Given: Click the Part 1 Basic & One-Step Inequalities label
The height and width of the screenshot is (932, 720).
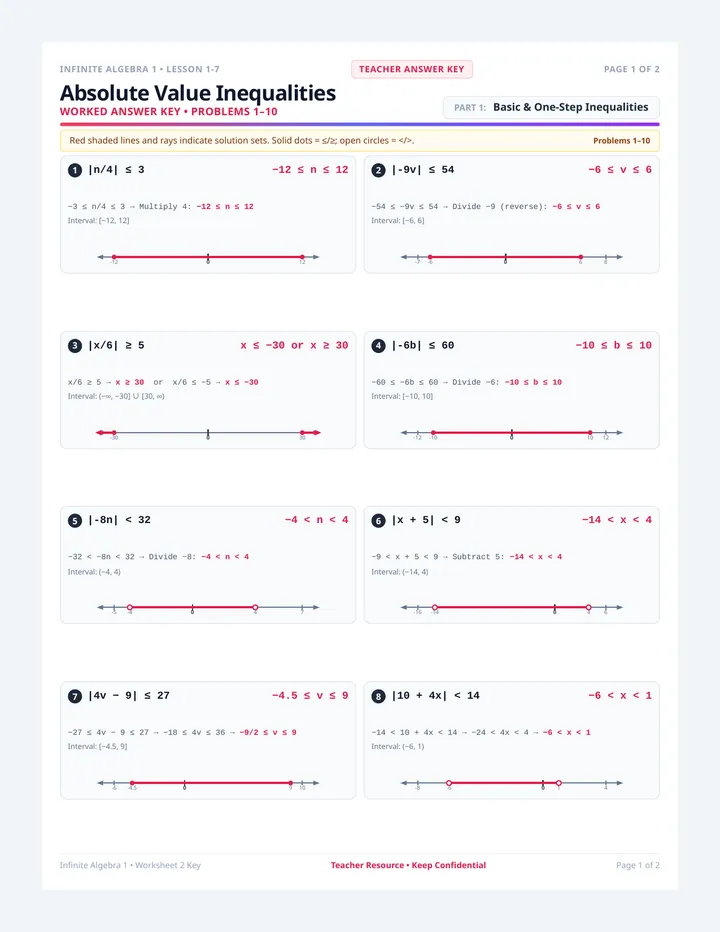Looking at the screenshot, I should [x=551, y=108].
